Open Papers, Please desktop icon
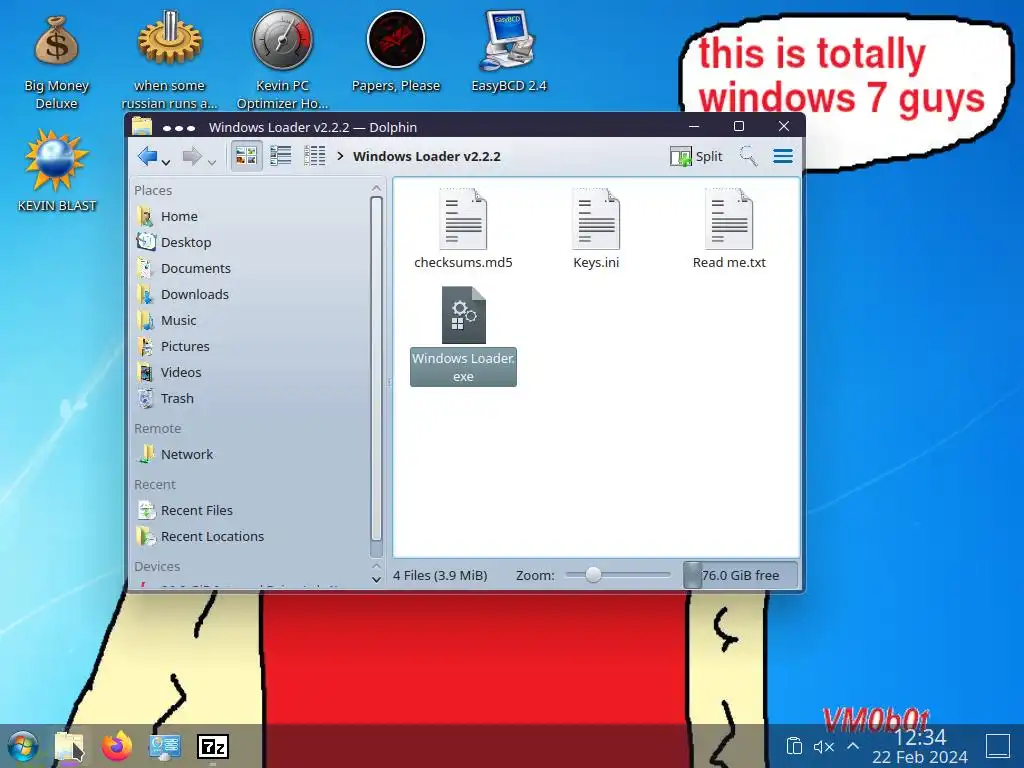 coord(396,52)
